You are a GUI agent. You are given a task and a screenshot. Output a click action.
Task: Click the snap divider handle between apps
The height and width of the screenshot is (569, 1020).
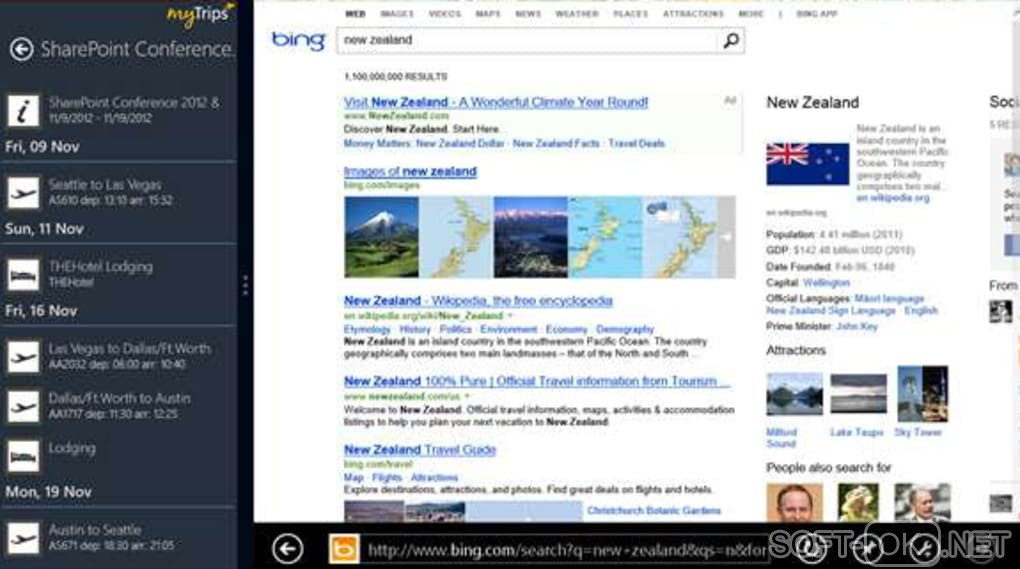245,285
